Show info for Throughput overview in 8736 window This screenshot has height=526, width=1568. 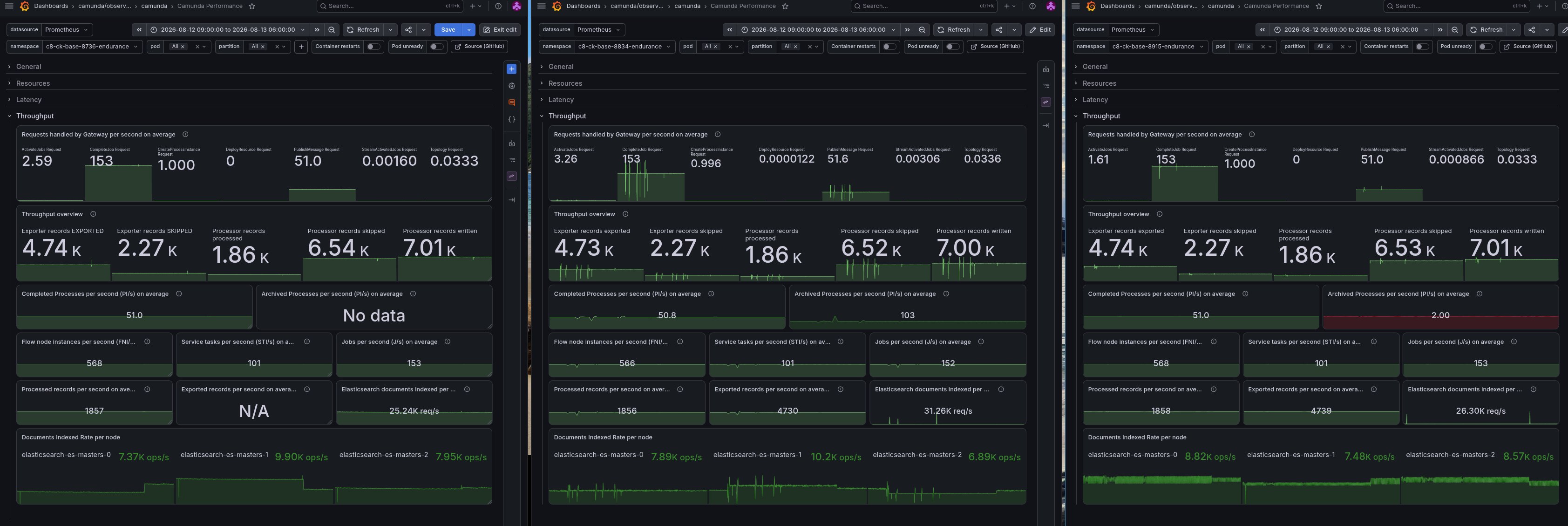[93, 214]
